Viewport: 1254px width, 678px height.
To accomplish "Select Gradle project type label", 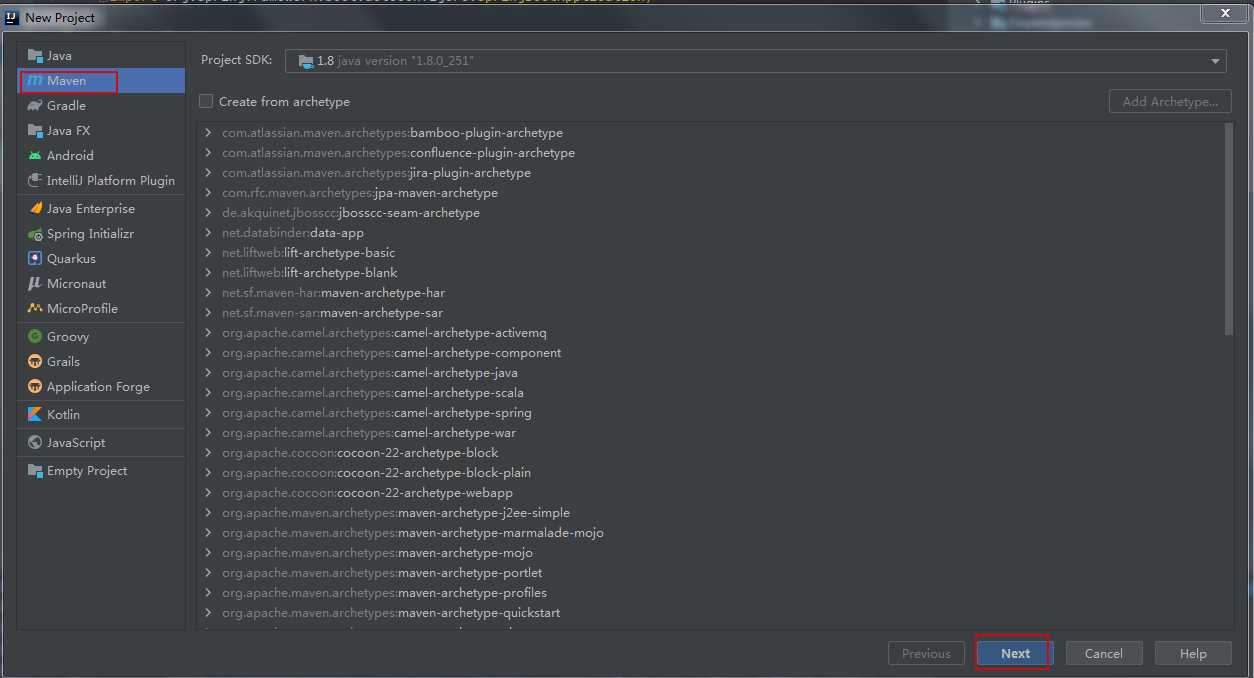I will (x=66, y=106).
